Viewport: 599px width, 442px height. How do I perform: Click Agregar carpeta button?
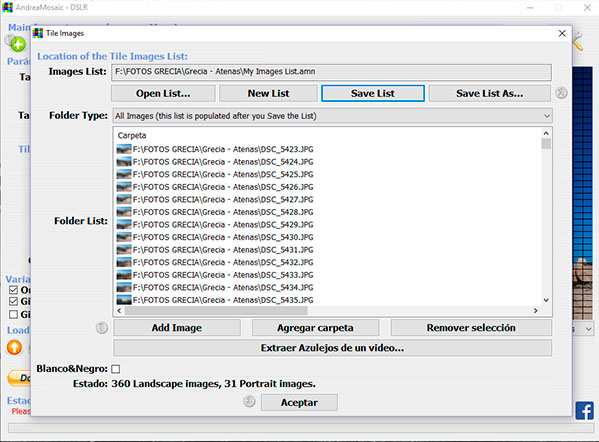[316, 328]
